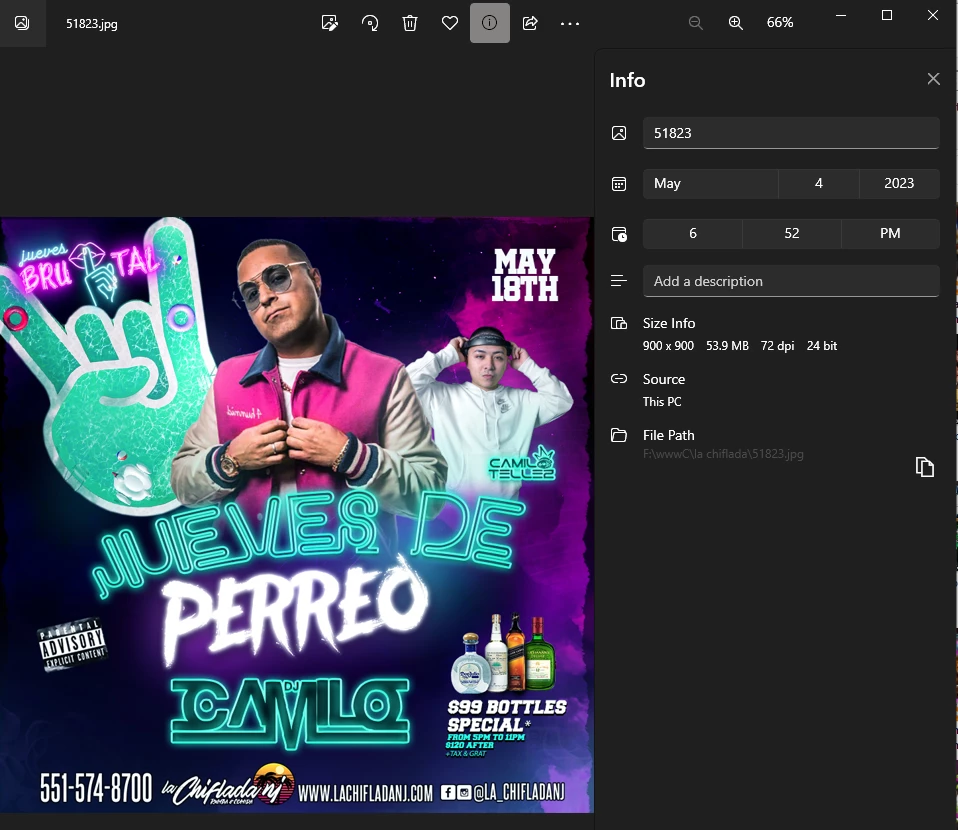Click the Size Info icon

click(x=619, y=323)
